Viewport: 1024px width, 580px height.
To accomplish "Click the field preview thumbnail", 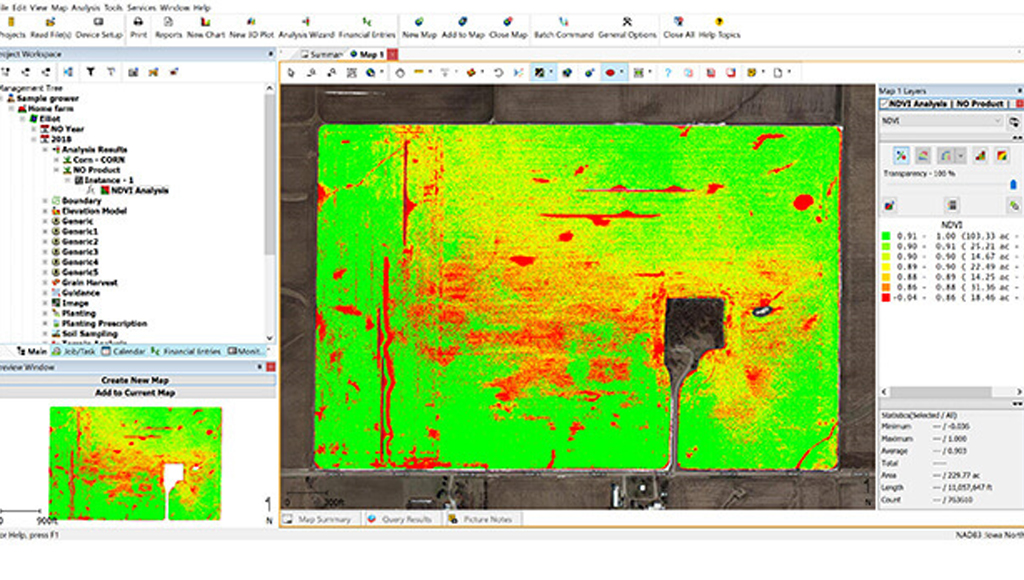I will tap(135, 462).
